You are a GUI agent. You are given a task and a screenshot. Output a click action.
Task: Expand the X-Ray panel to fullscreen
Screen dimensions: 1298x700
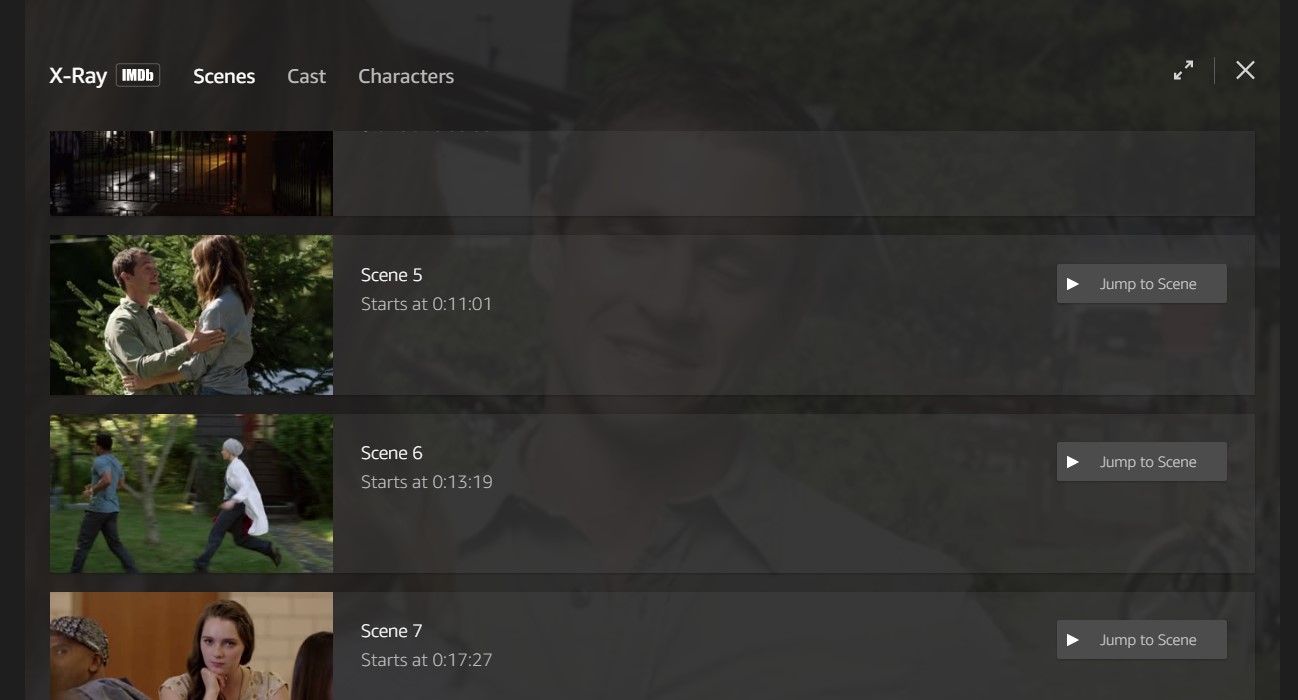[x=1183, y=71]
